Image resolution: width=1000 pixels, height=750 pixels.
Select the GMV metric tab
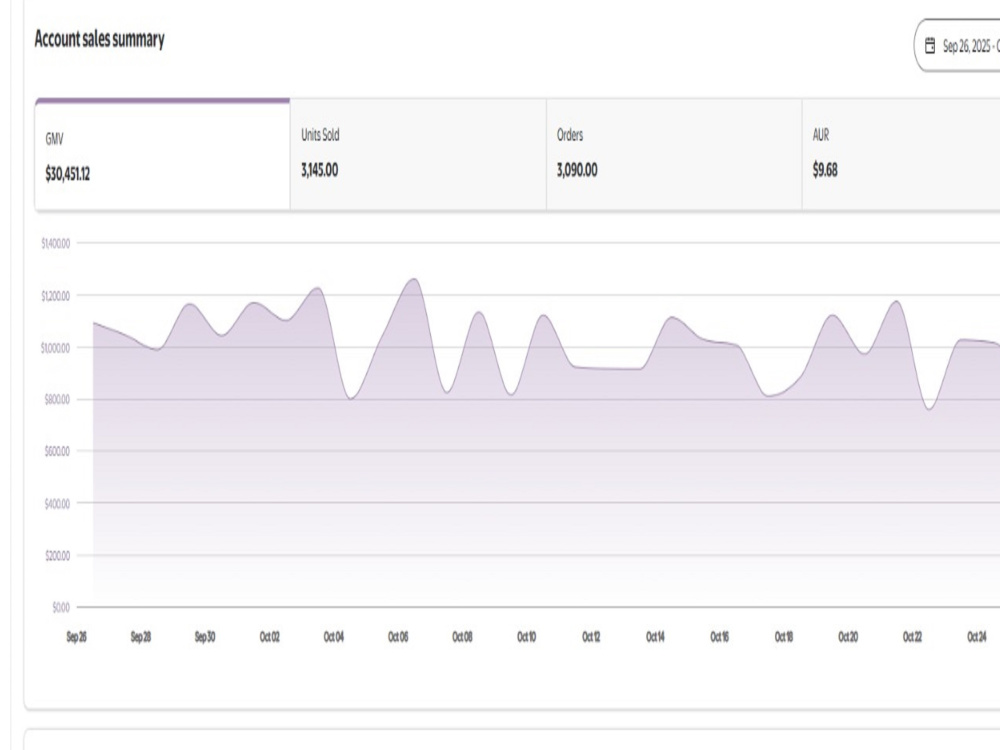pos(163,154)
